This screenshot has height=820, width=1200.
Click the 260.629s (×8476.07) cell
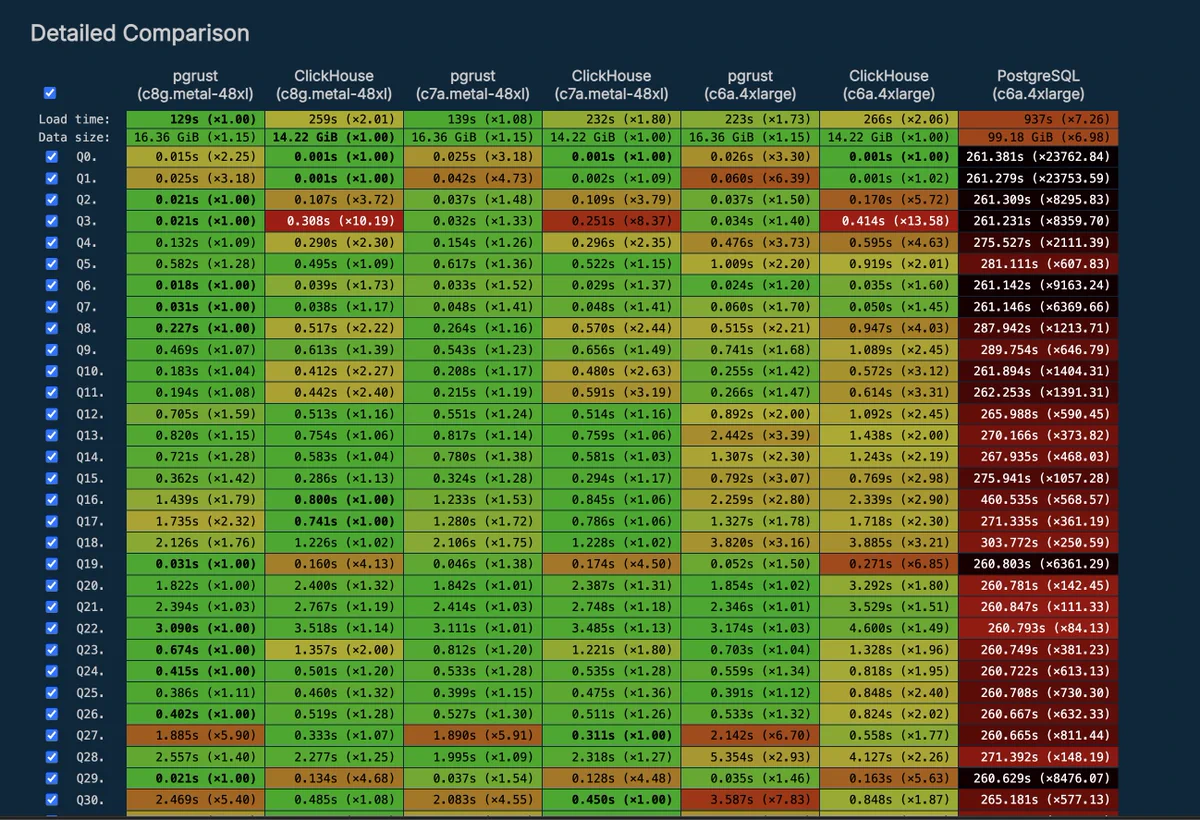point(1038,778)
